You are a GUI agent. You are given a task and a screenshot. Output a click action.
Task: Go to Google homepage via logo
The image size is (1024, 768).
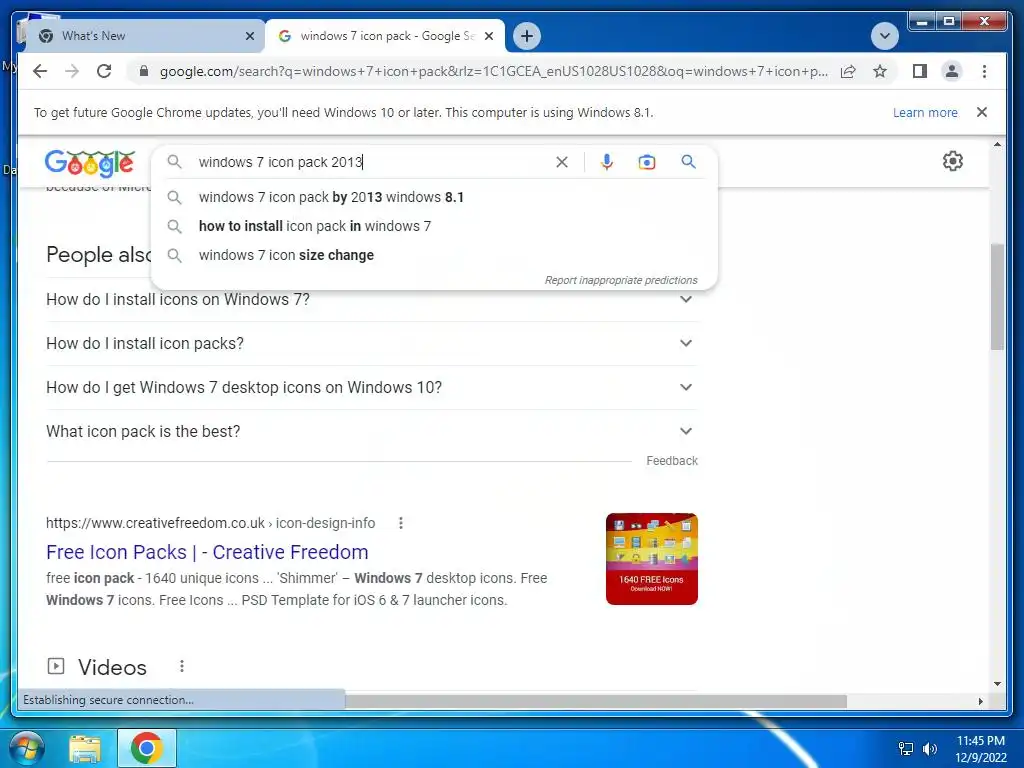pos(89,163)
